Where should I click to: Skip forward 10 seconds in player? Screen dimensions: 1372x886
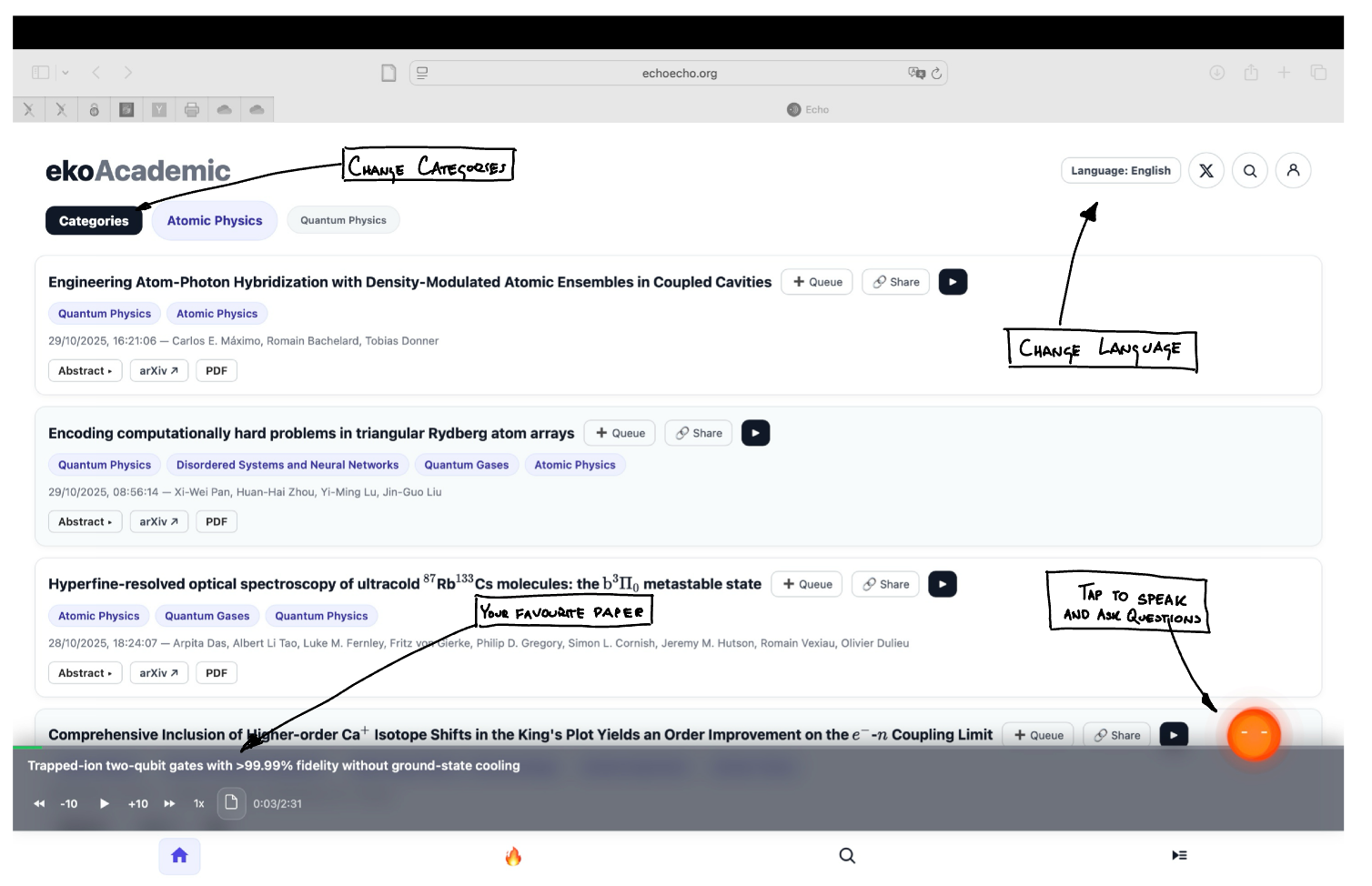[x=137, y=804]
